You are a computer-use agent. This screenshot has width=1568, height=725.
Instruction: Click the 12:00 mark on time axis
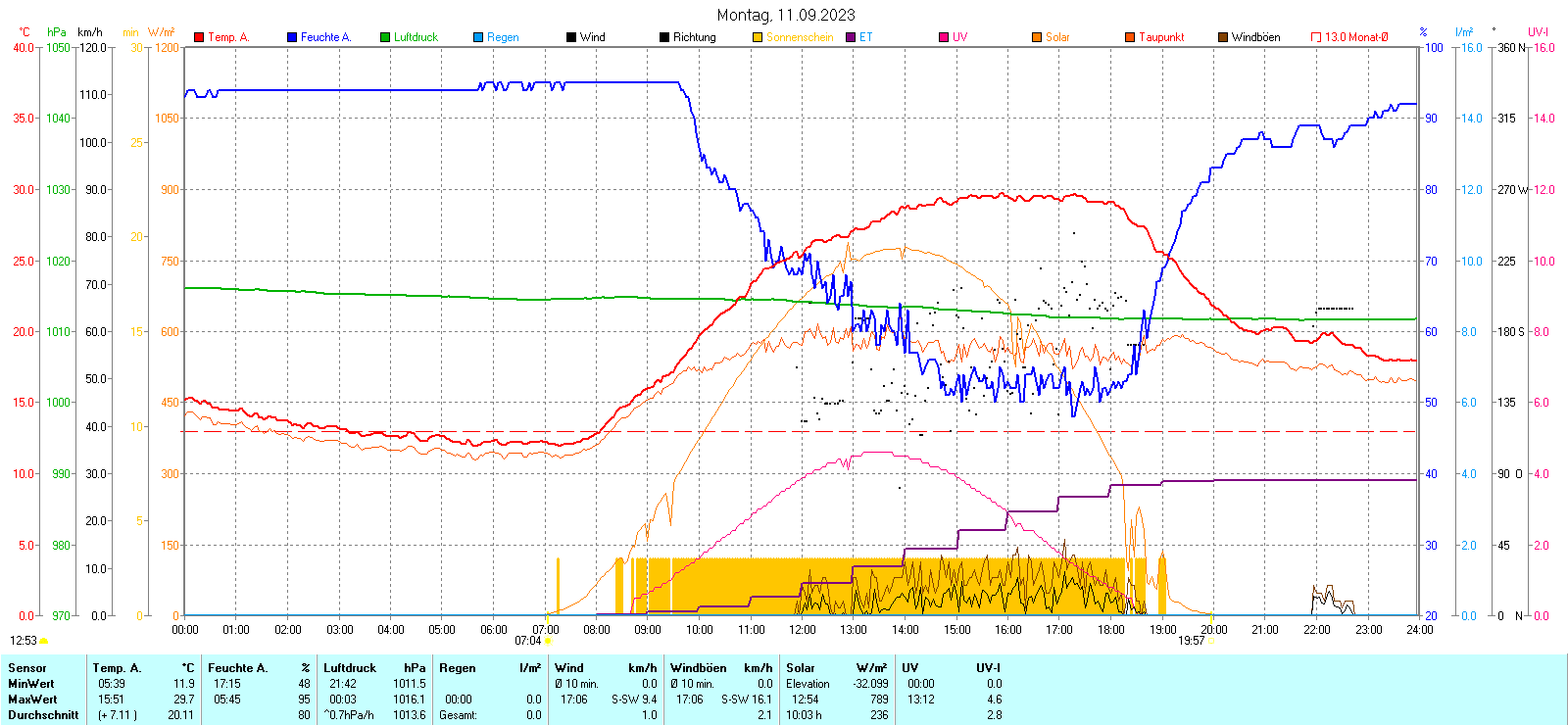click(803, 630)
